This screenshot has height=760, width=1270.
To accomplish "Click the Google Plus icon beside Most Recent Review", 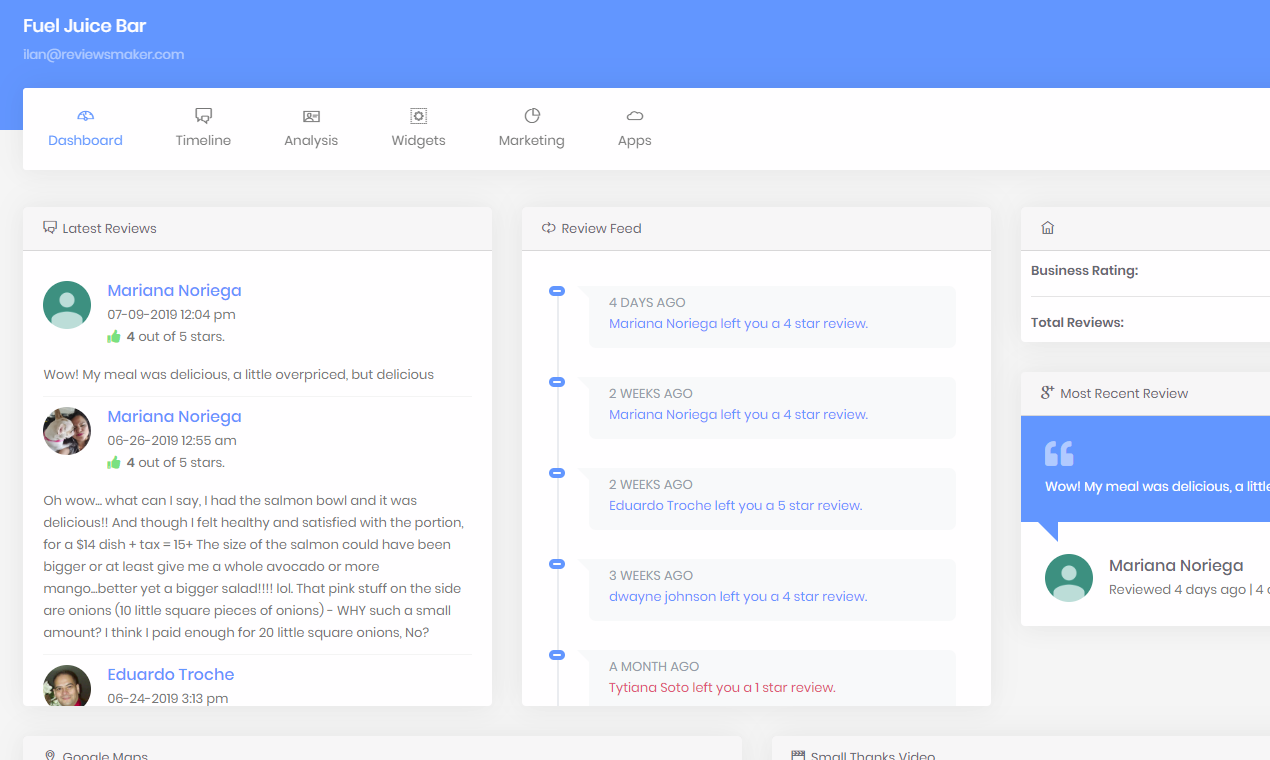I will pos(1048,392).
